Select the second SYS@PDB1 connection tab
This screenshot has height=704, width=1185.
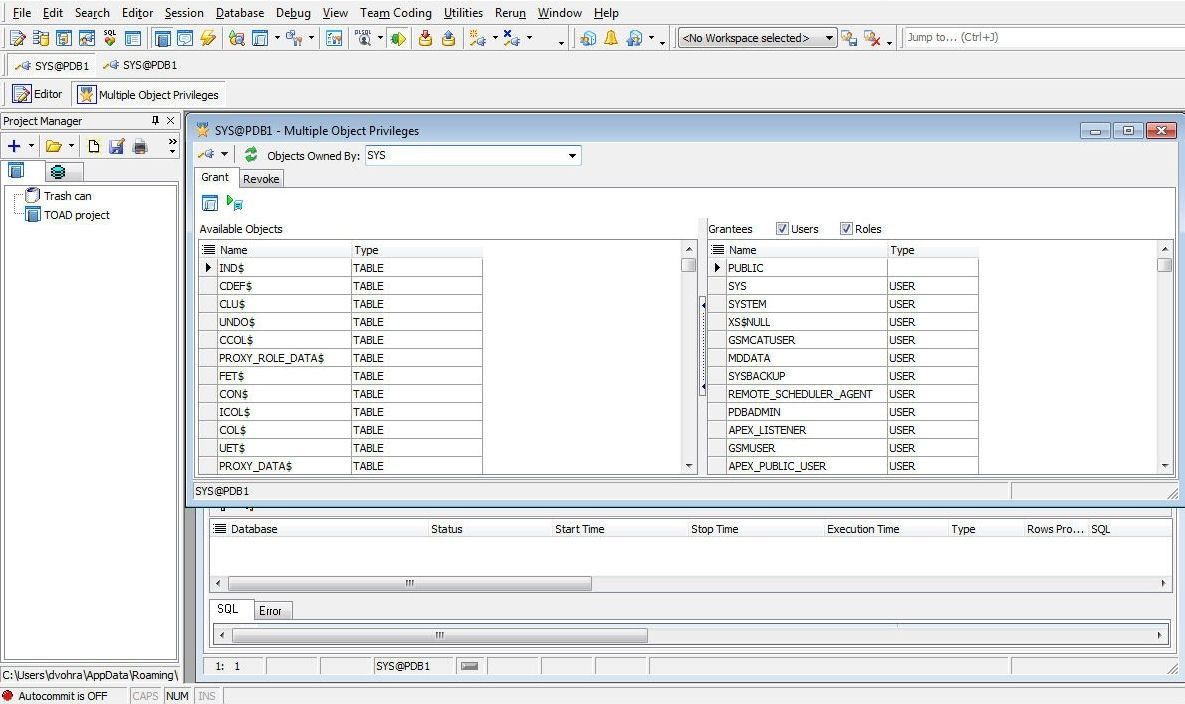[x=141, y=65]
